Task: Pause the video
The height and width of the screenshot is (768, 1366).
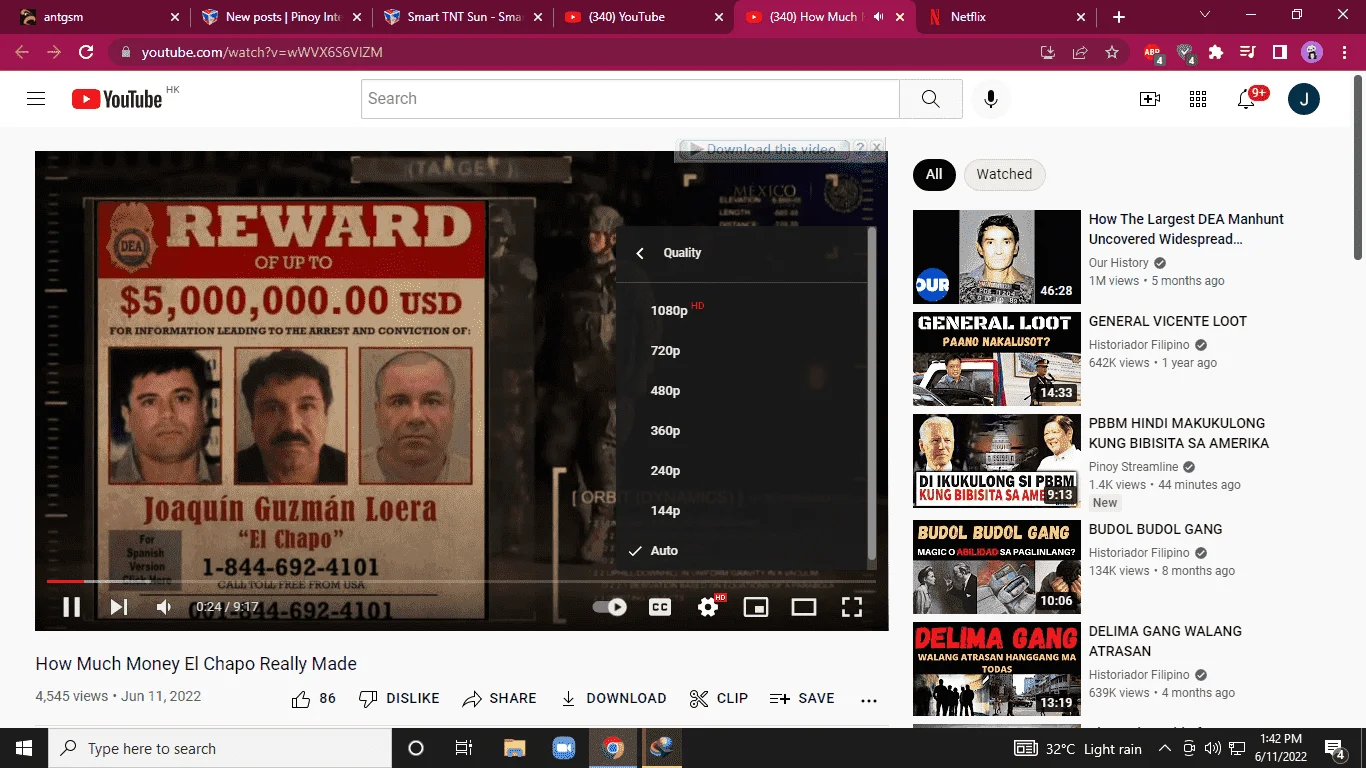Action: (71, 606)
